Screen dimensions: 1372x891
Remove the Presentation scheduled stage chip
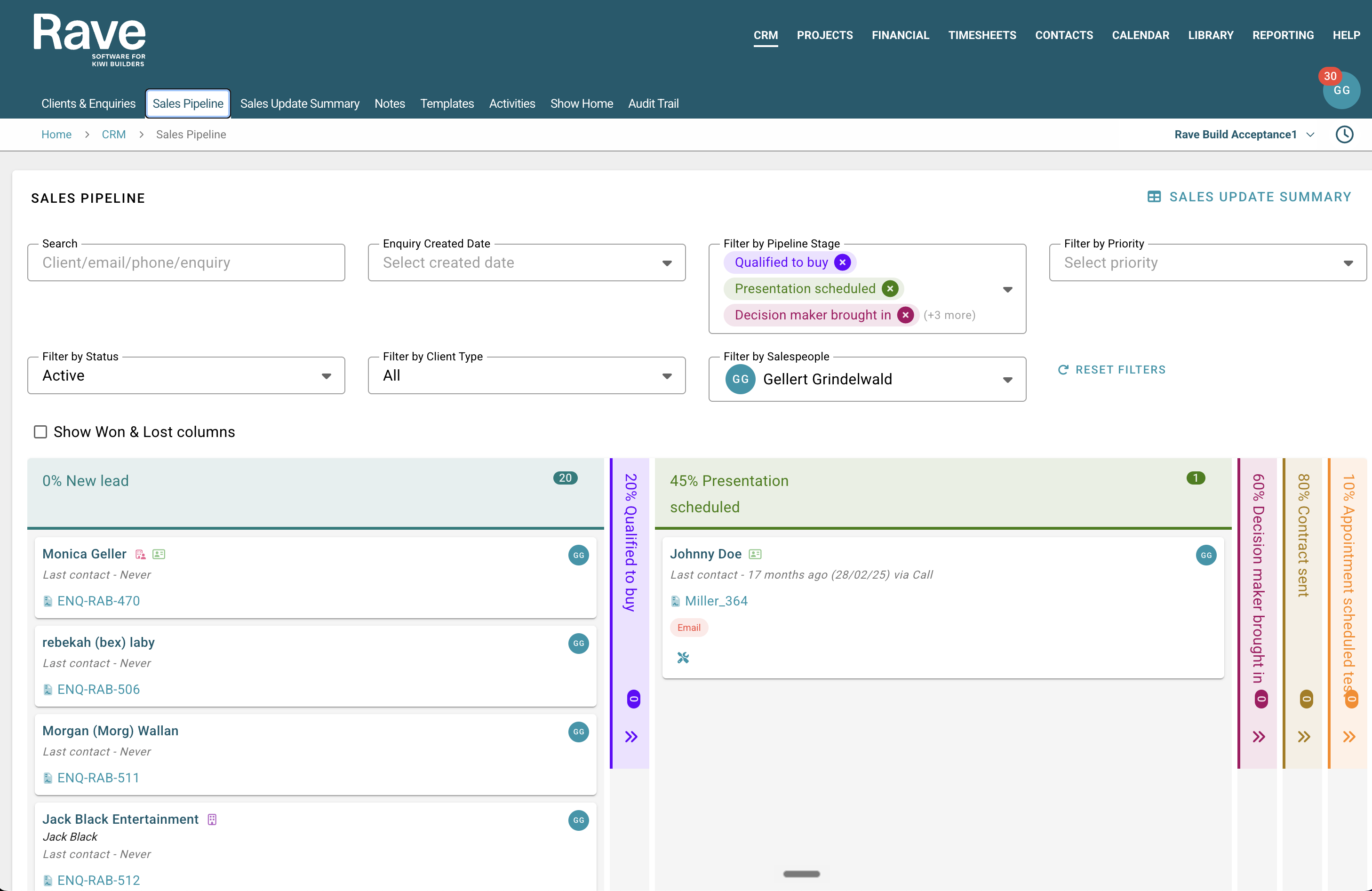point(889,289)
